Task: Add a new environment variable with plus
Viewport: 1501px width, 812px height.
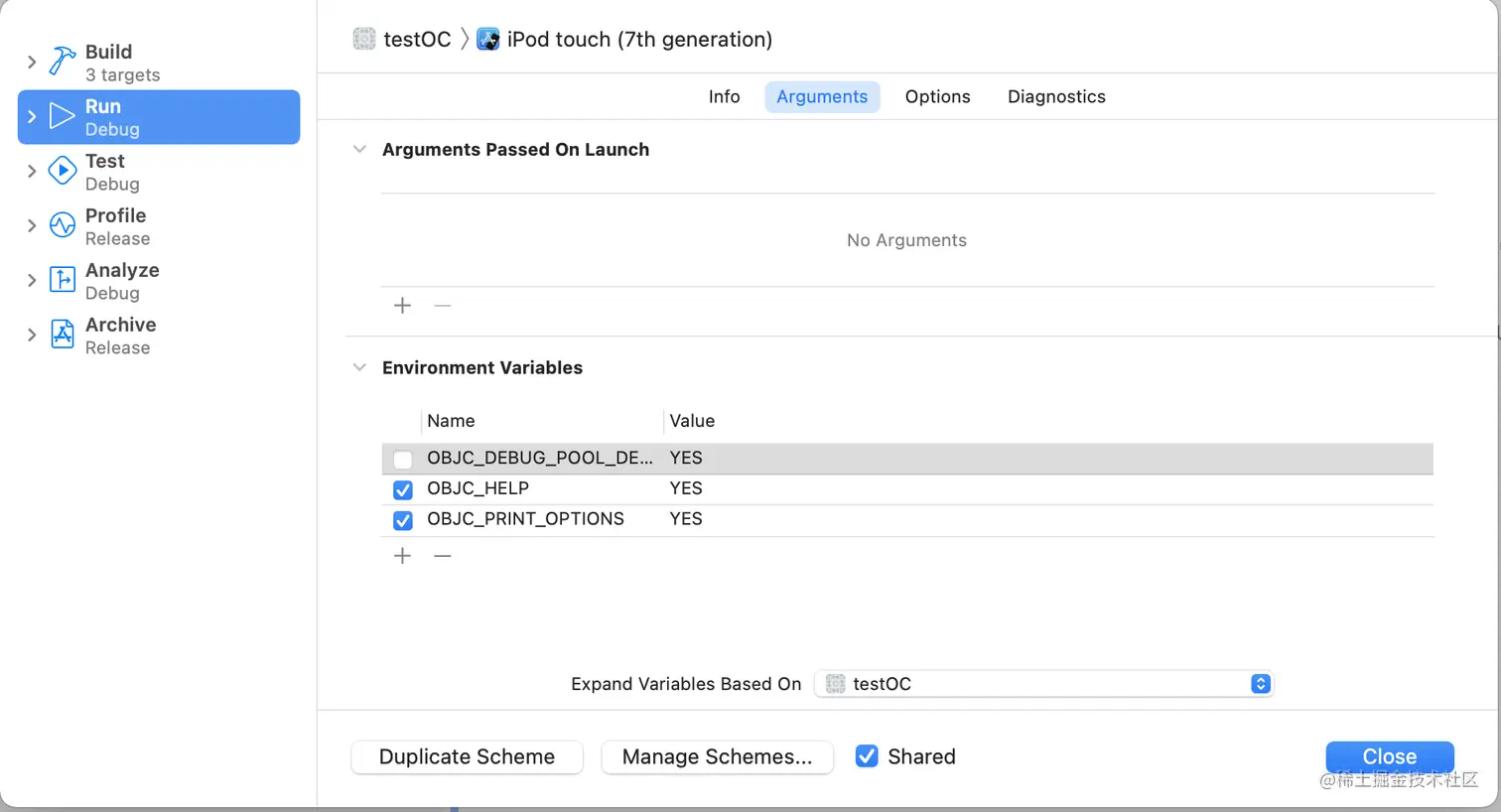Action: pos(402,556)
